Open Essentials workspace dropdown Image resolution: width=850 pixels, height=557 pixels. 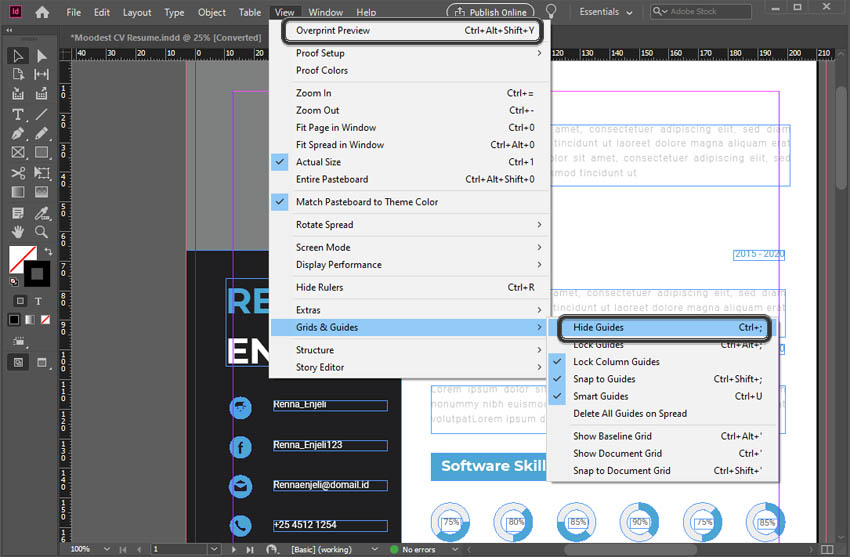606,12
